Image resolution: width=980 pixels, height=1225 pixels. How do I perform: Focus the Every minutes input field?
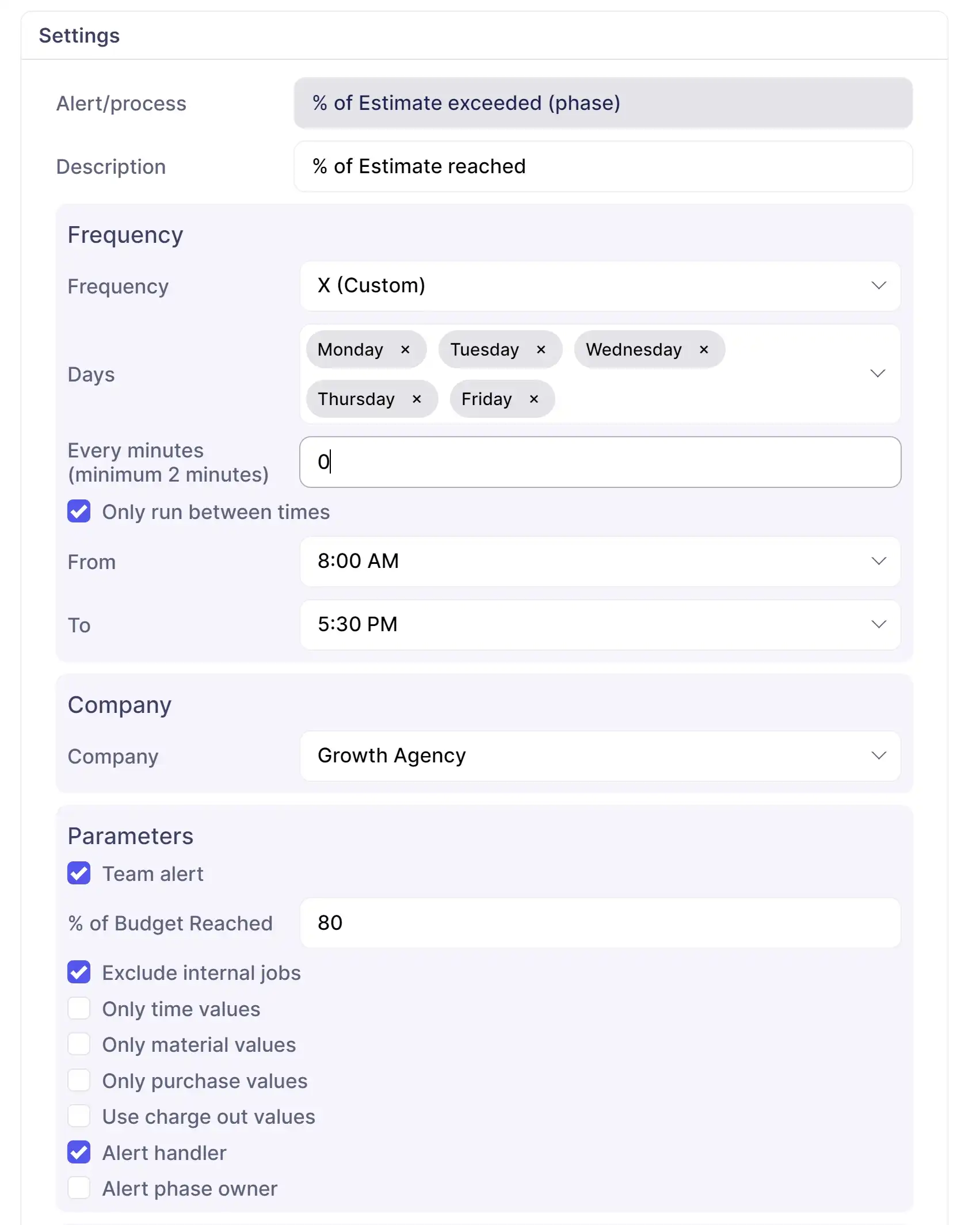[x=600, y=462]
